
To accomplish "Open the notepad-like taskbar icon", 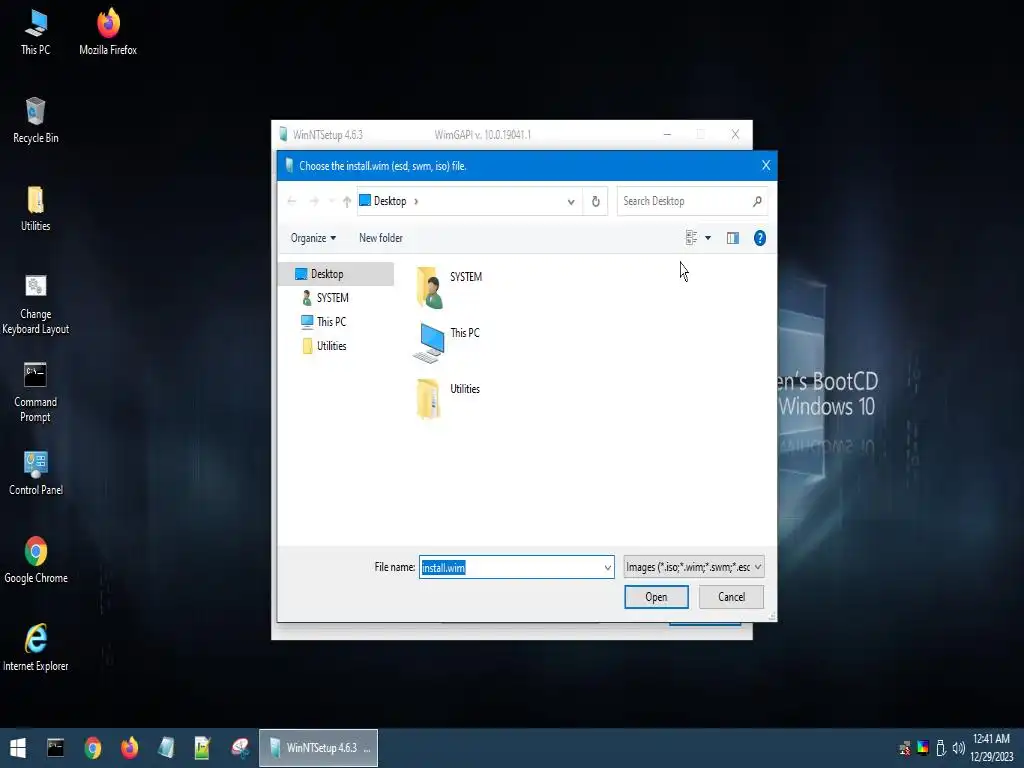I will (166, 748).
